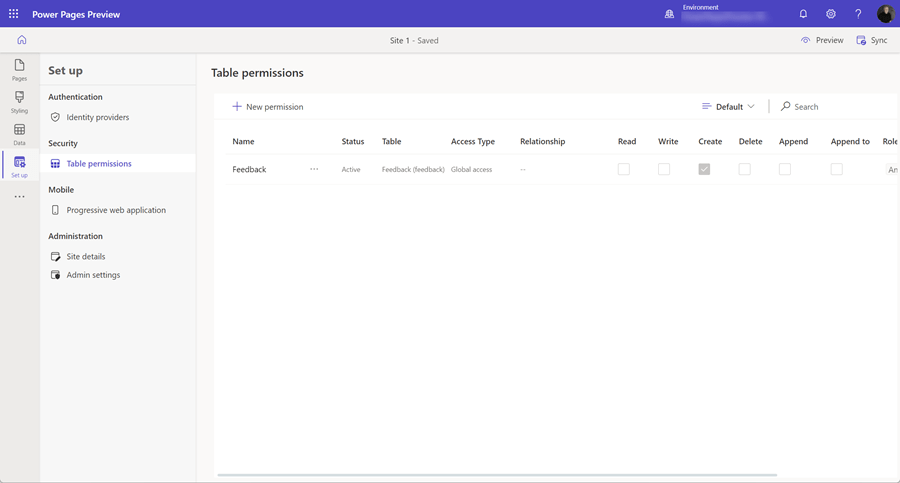Viewport: 900px width, 483px height.
Task: Open notifications bell
Action: click(x=803, y=14)
